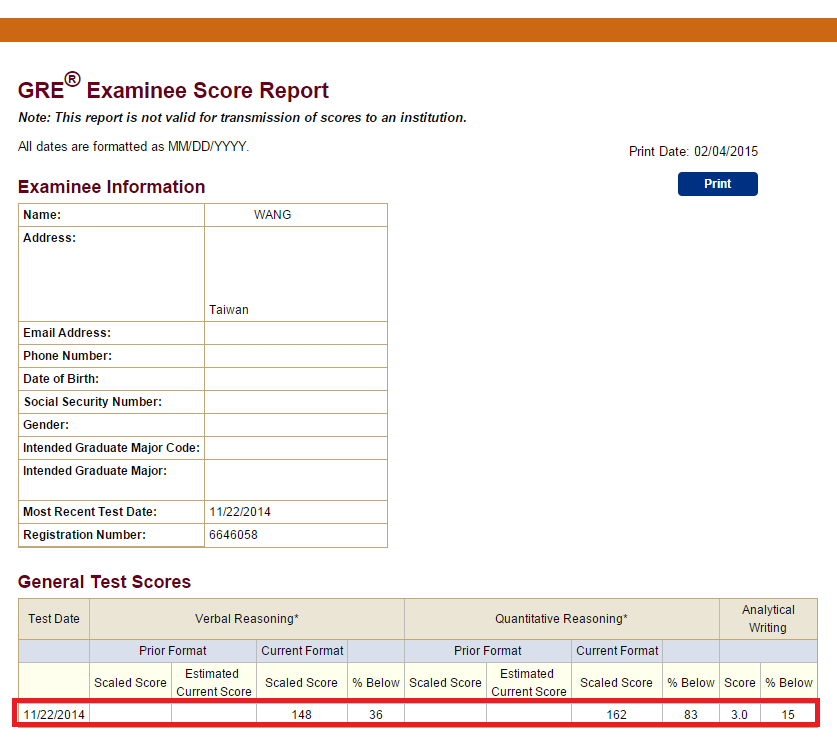Click Quantitative 'Estimated Current Score' subheader
Image resolution: width=837 pixels, height=737 pixels.
point(528,683)
